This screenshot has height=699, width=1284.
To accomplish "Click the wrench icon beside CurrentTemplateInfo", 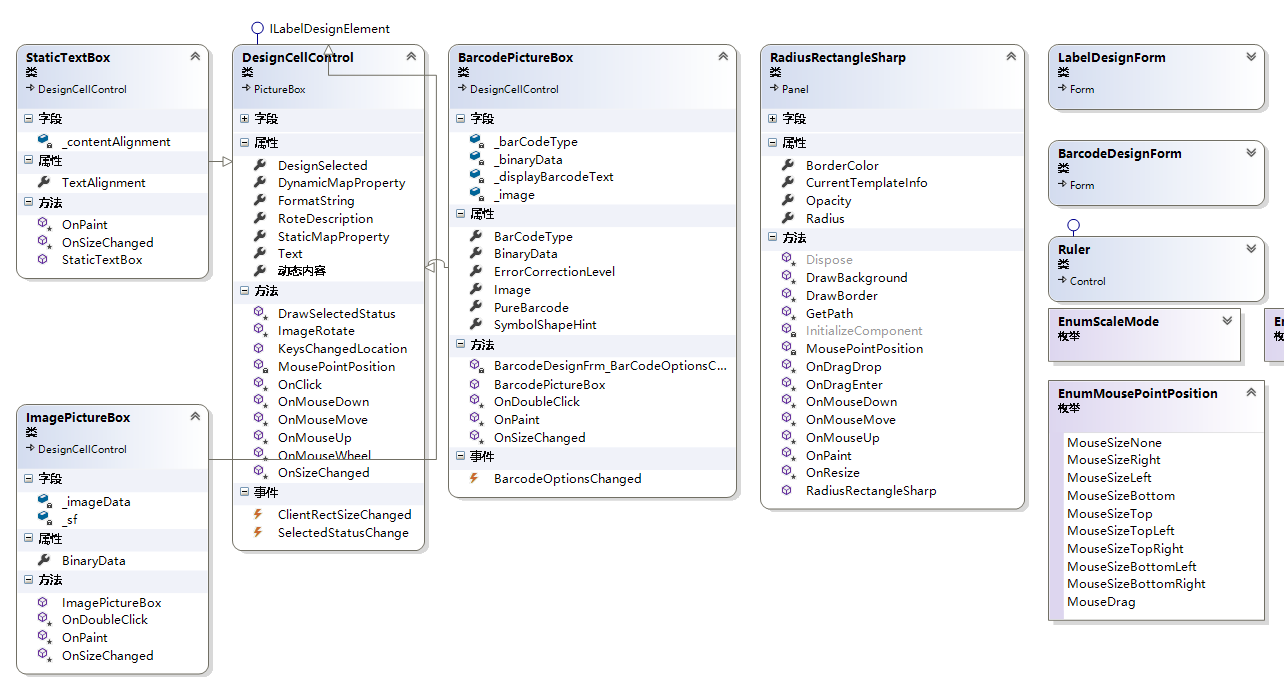I will pos(788,183).
